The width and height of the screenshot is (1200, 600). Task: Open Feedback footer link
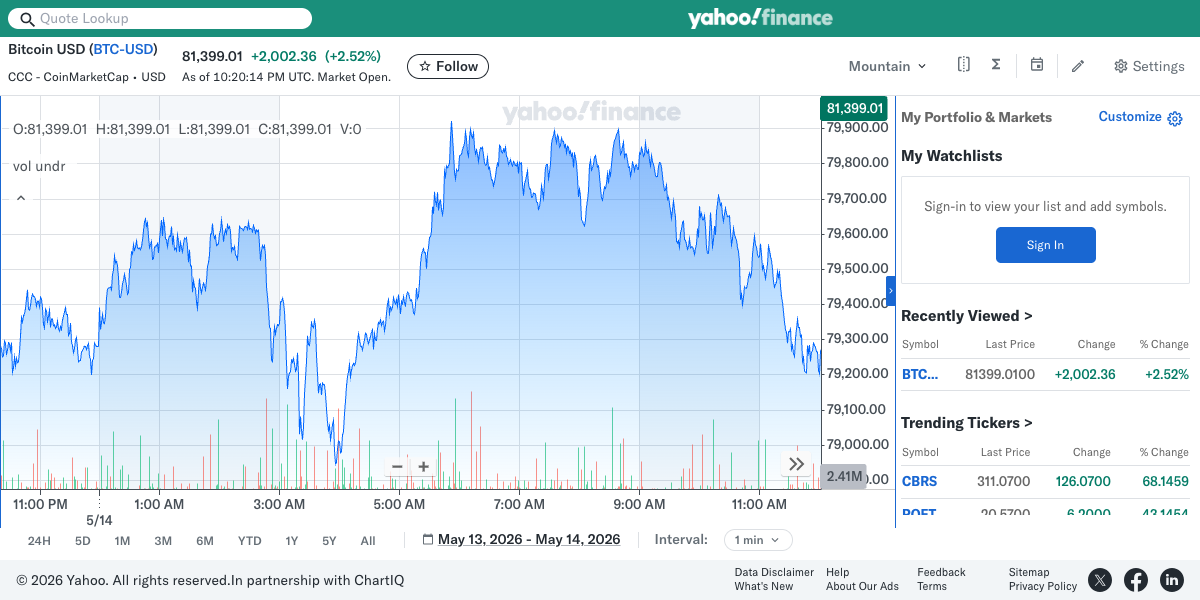click(941, 573)
